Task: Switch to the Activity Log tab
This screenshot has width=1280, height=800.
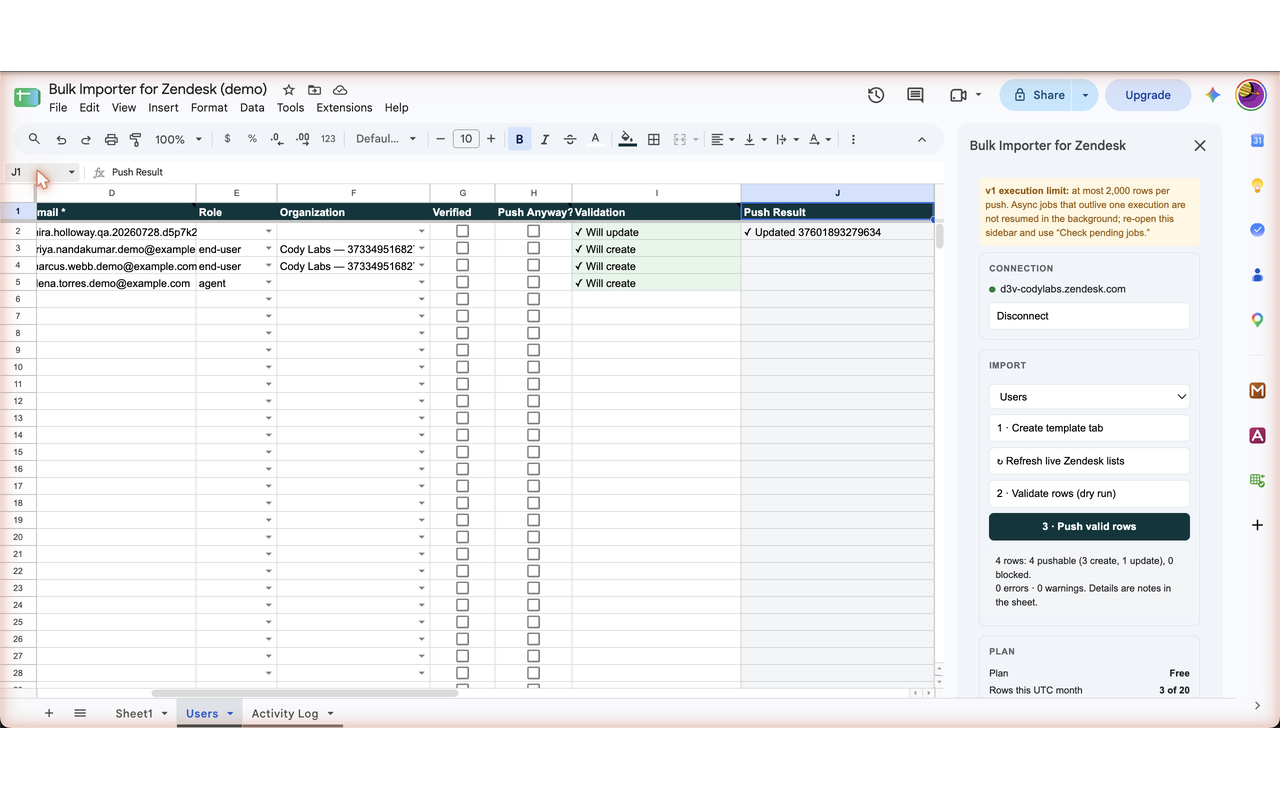Action: click(285, 713)
